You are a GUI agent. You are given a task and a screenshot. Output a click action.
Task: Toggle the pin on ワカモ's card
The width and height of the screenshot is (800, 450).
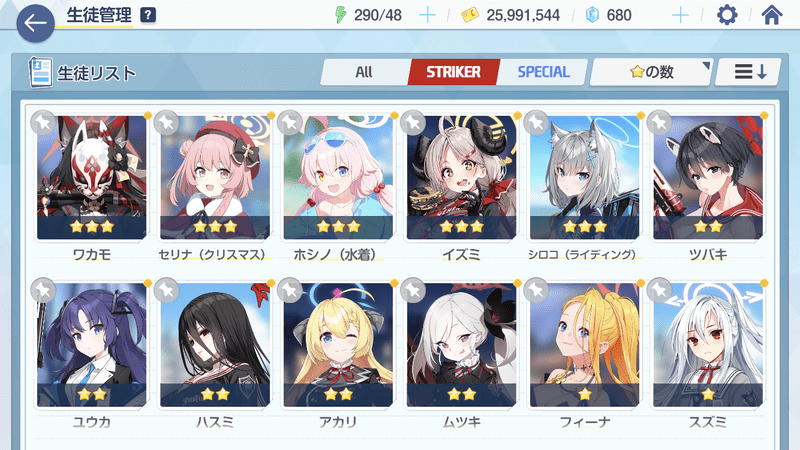(43, 122)
